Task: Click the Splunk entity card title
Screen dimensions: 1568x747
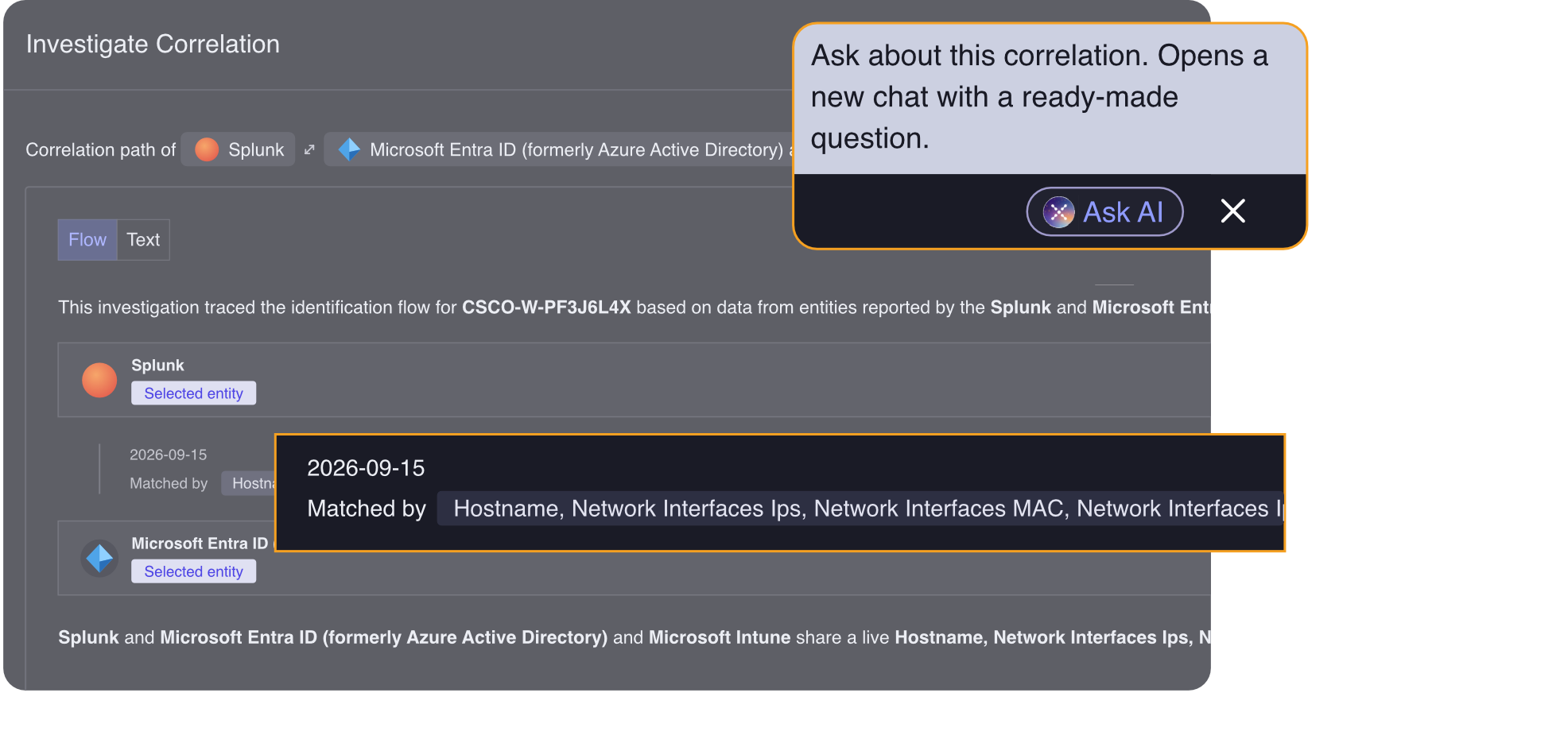Action: [157, 366]
